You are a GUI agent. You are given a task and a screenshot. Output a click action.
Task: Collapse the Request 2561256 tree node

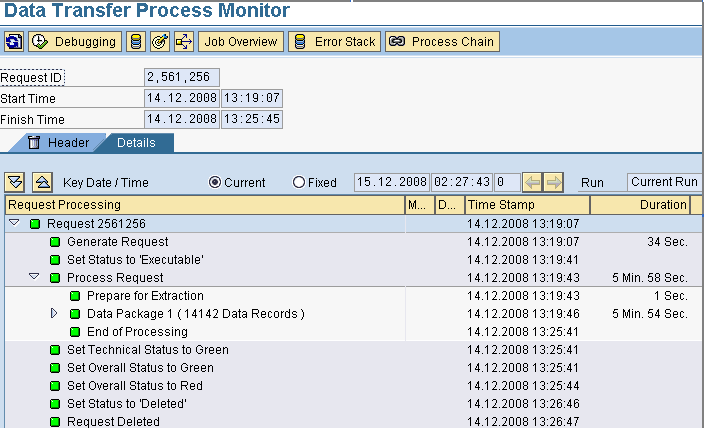click(x=14, y=223)
